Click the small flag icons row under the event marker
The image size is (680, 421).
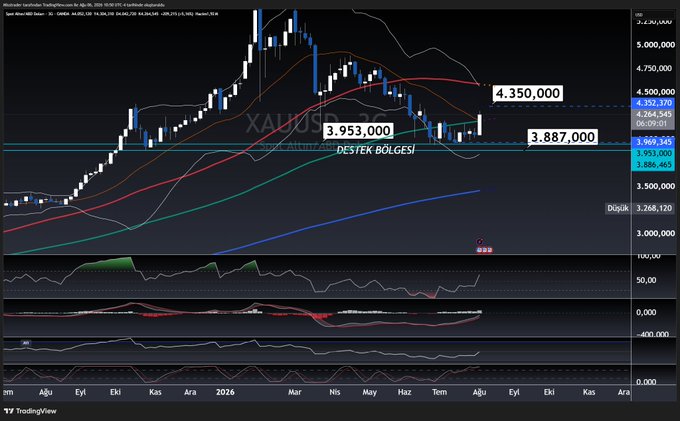pyautogui.click(x=484, y=250)
